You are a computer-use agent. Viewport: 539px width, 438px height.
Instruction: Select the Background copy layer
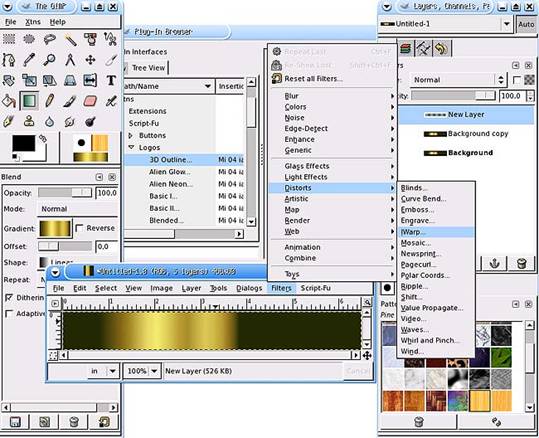(x=467, y=134)
